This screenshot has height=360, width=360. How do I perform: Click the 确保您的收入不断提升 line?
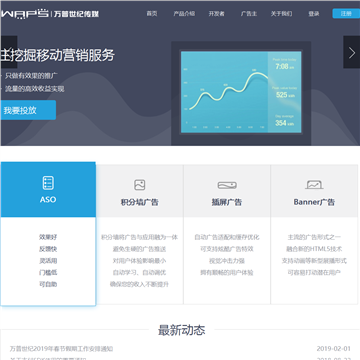coord(139,284)
